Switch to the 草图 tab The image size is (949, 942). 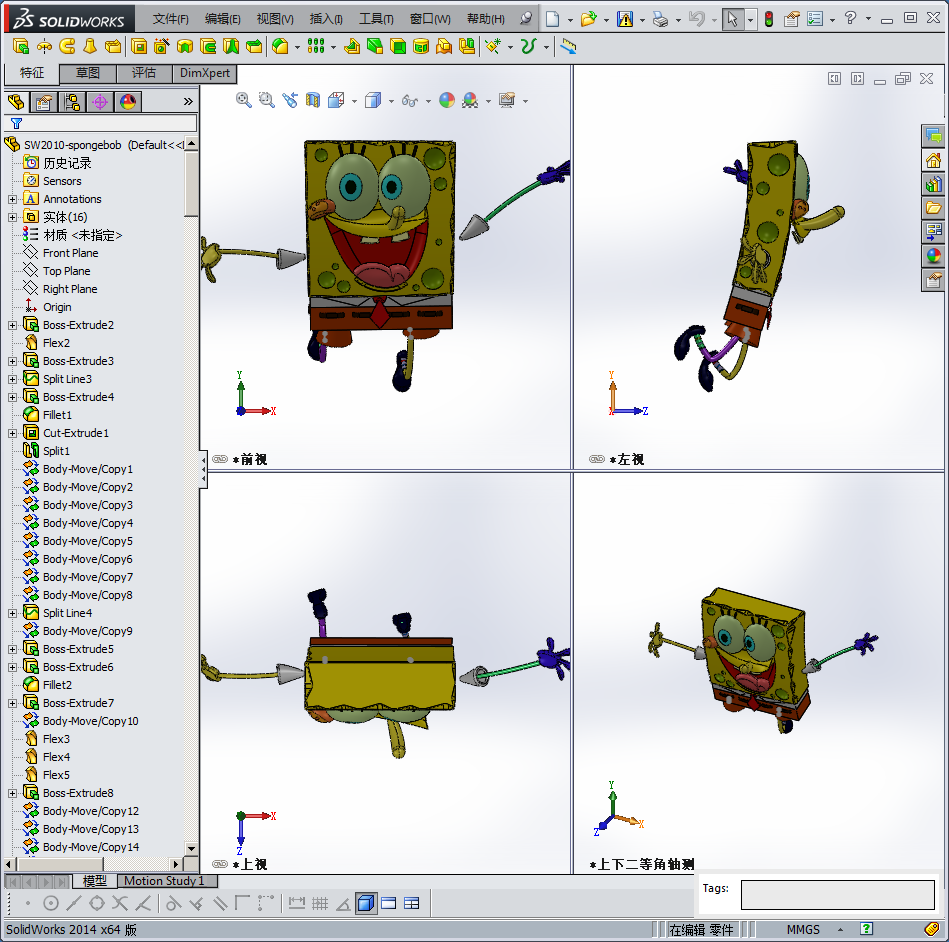coord(88,73)
